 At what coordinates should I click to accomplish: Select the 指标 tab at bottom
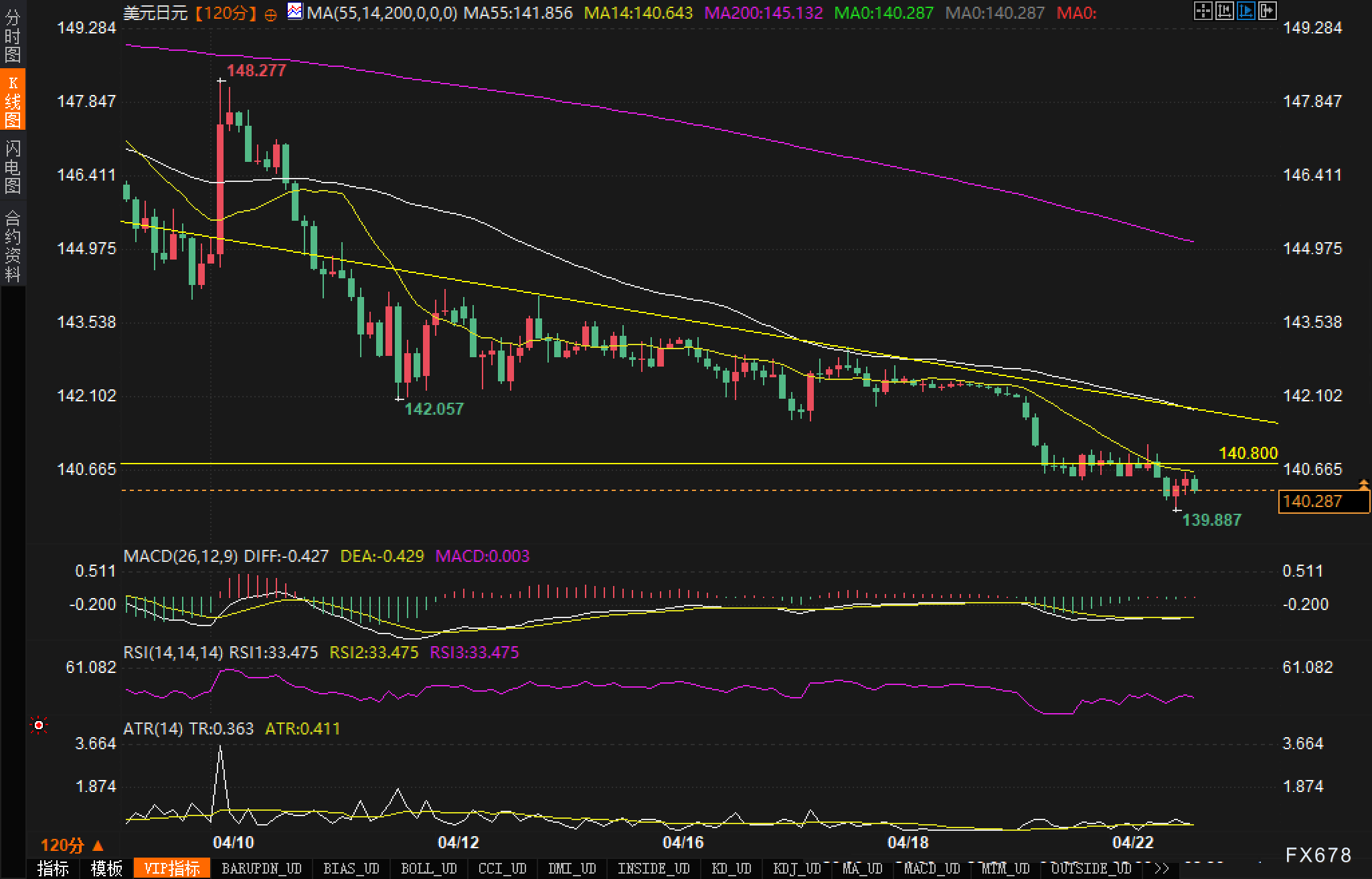(53, 868)
